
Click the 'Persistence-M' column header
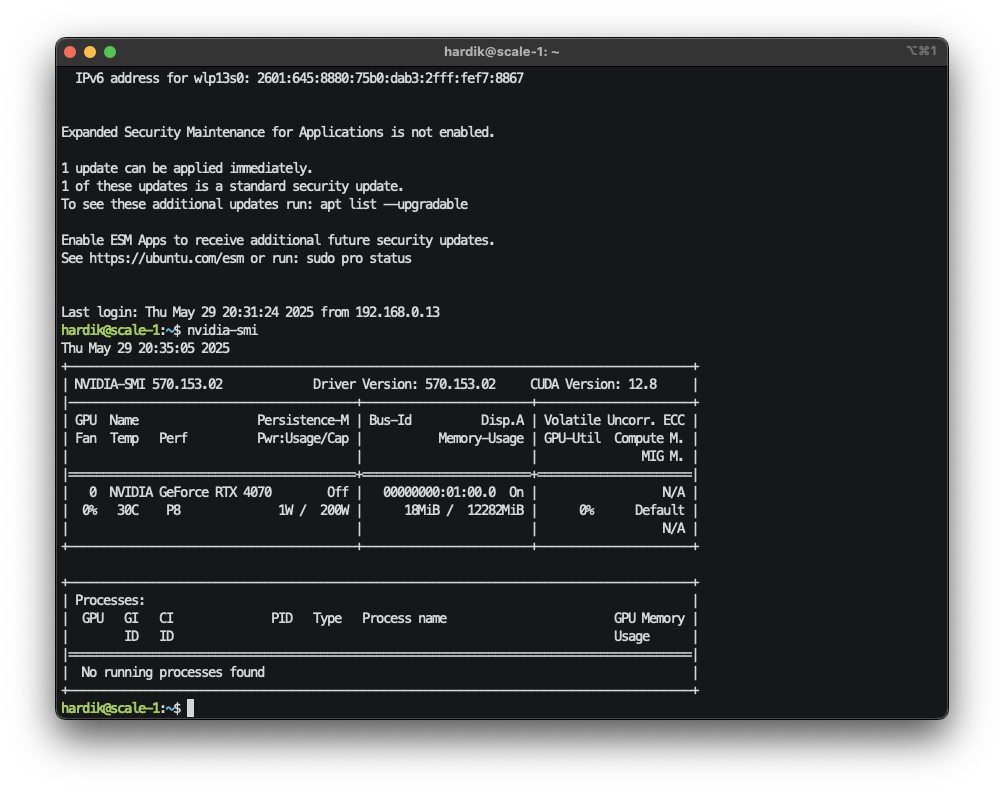303,420
